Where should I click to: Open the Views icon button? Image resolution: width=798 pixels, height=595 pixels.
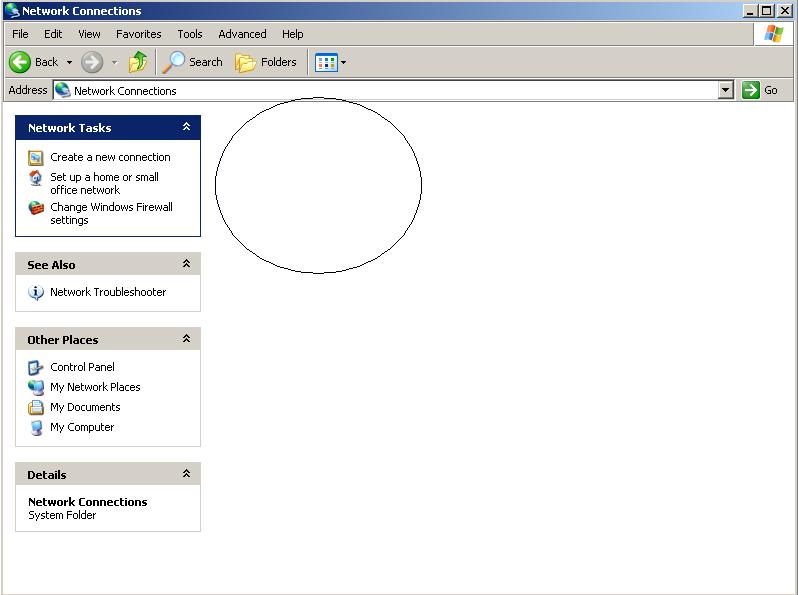tap(326, 63)
